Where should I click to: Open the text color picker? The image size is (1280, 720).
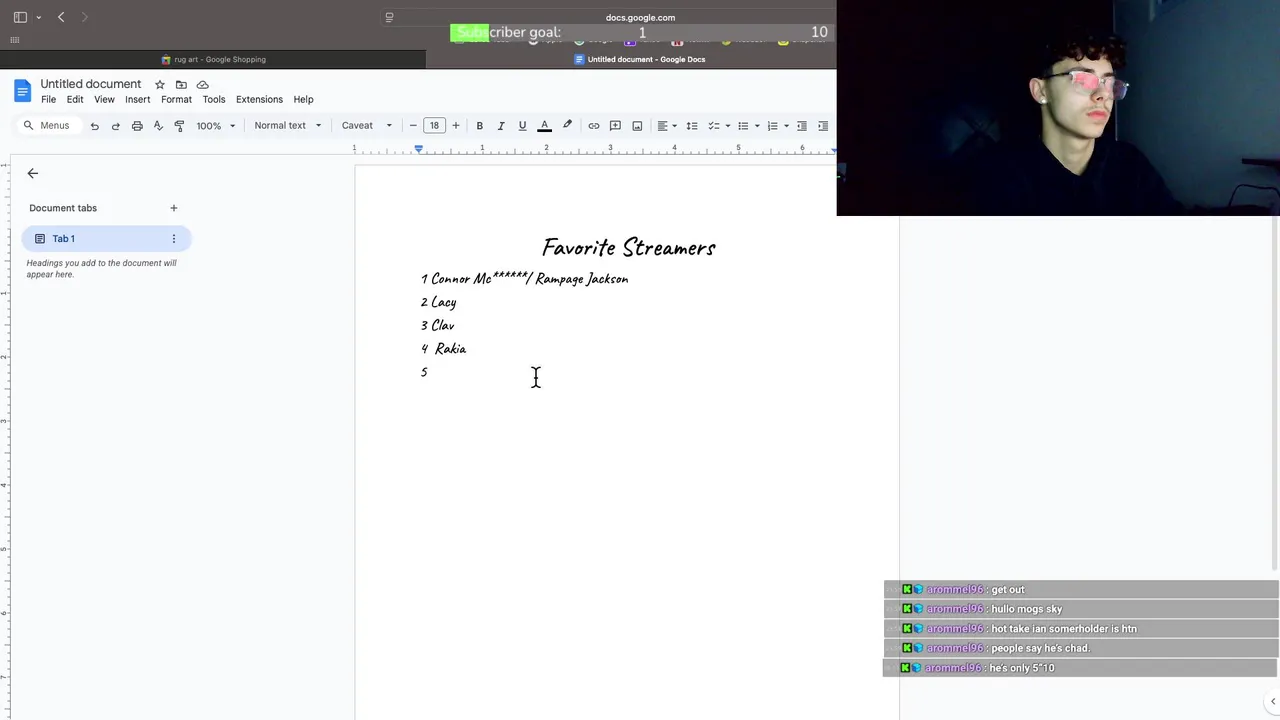544,126
